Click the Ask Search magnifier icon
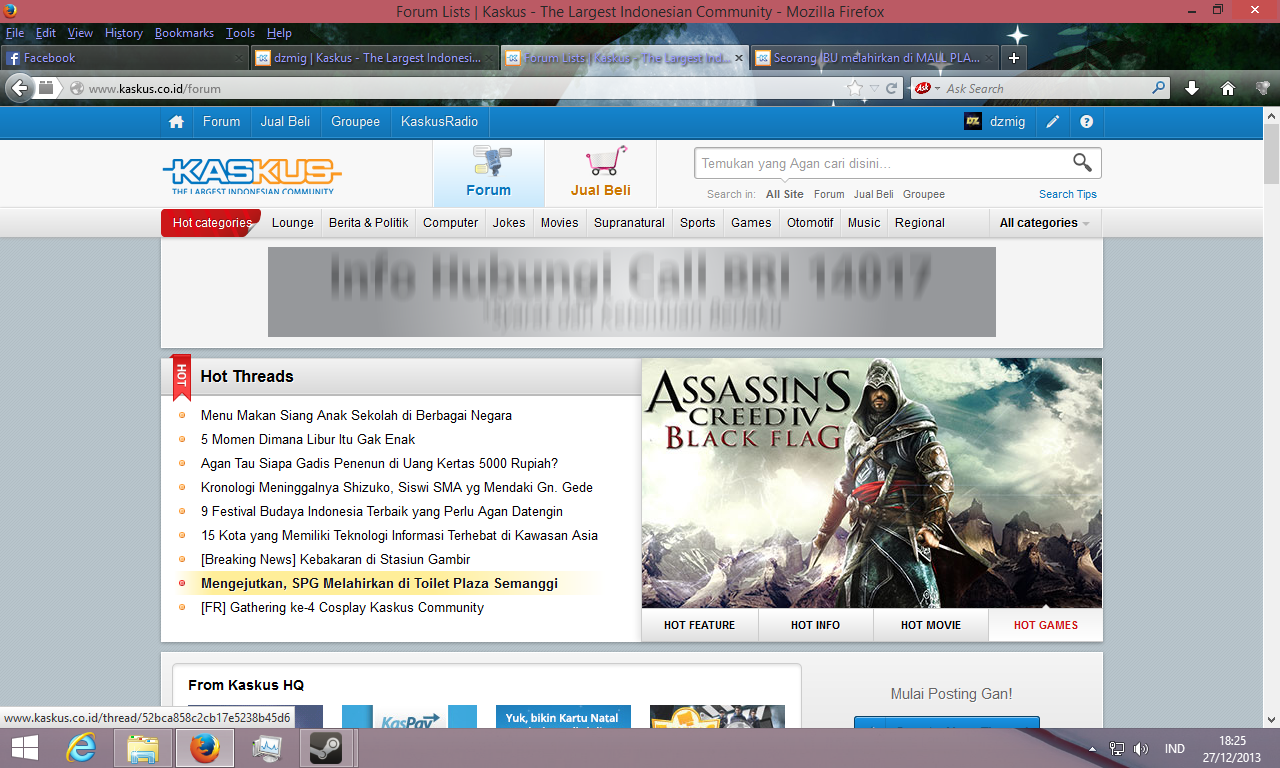Viewport: 1280px width, 768px height. tap(1159, 88)
